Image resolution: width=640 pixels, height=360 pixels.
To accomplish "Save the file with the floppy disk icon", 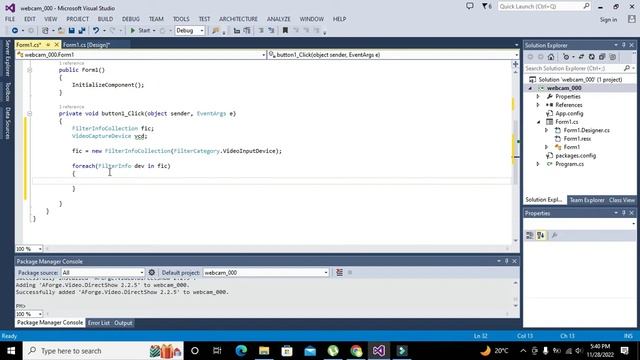I will click(x=71, y=31).
